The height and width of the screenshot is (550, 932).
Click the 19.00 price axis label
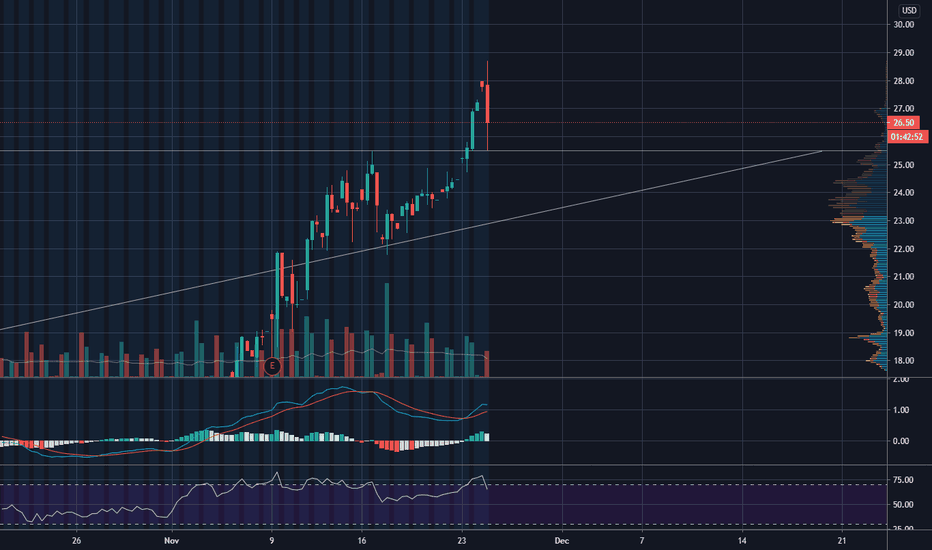pos(903,333)
